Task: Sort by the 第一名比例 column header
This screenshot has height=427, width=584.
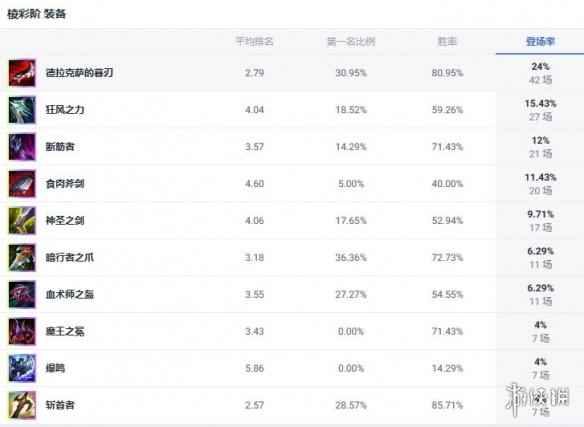Action: [x=351, y=41]
